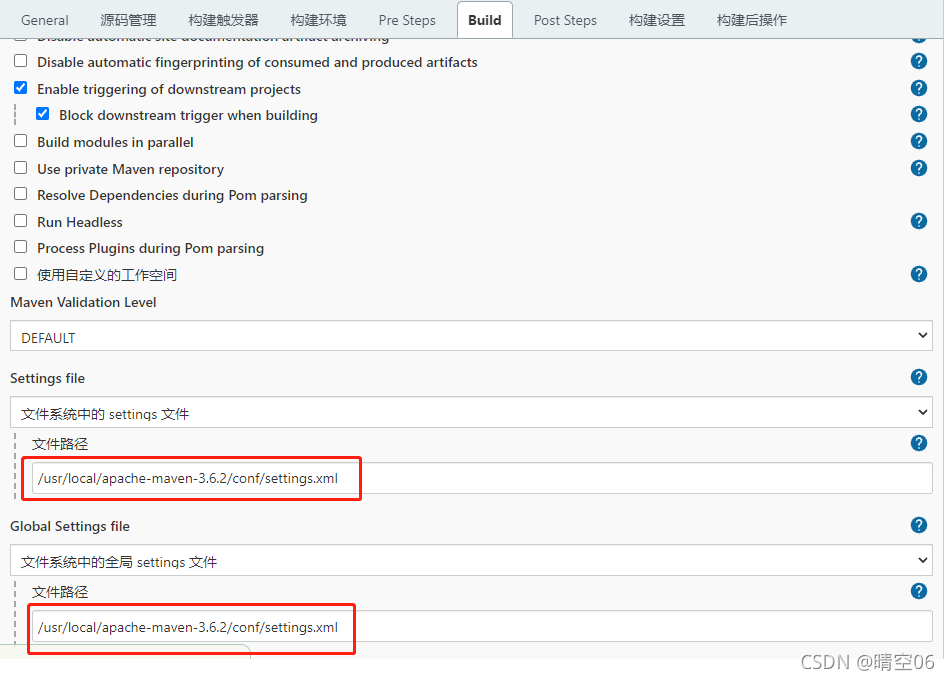Viewport: 950px width, 680px height.
Task: Open help for Use private Maven repository
Action: click(918, 168)
